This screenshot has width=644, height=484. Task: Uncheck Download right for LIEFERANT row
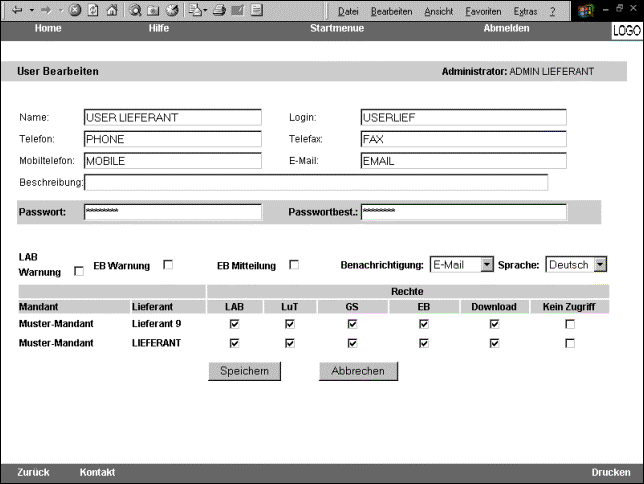(x=494, y=343)
